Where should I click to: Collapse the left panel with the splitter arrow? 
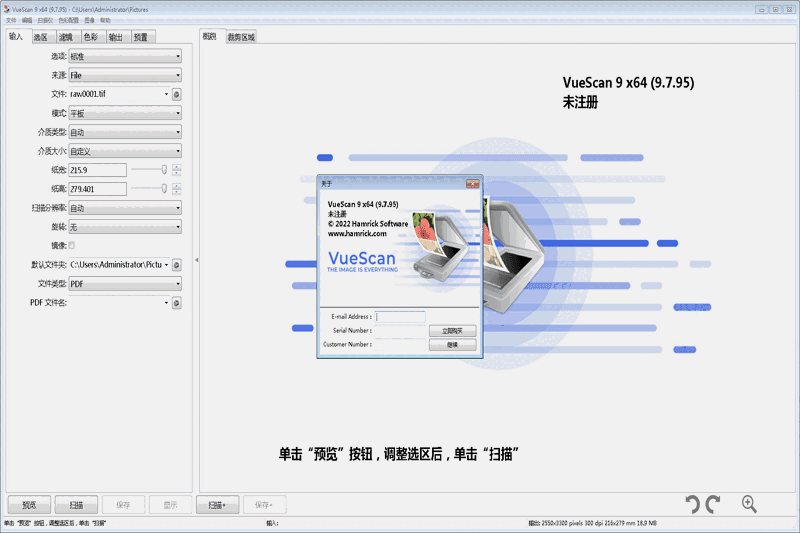196,260
